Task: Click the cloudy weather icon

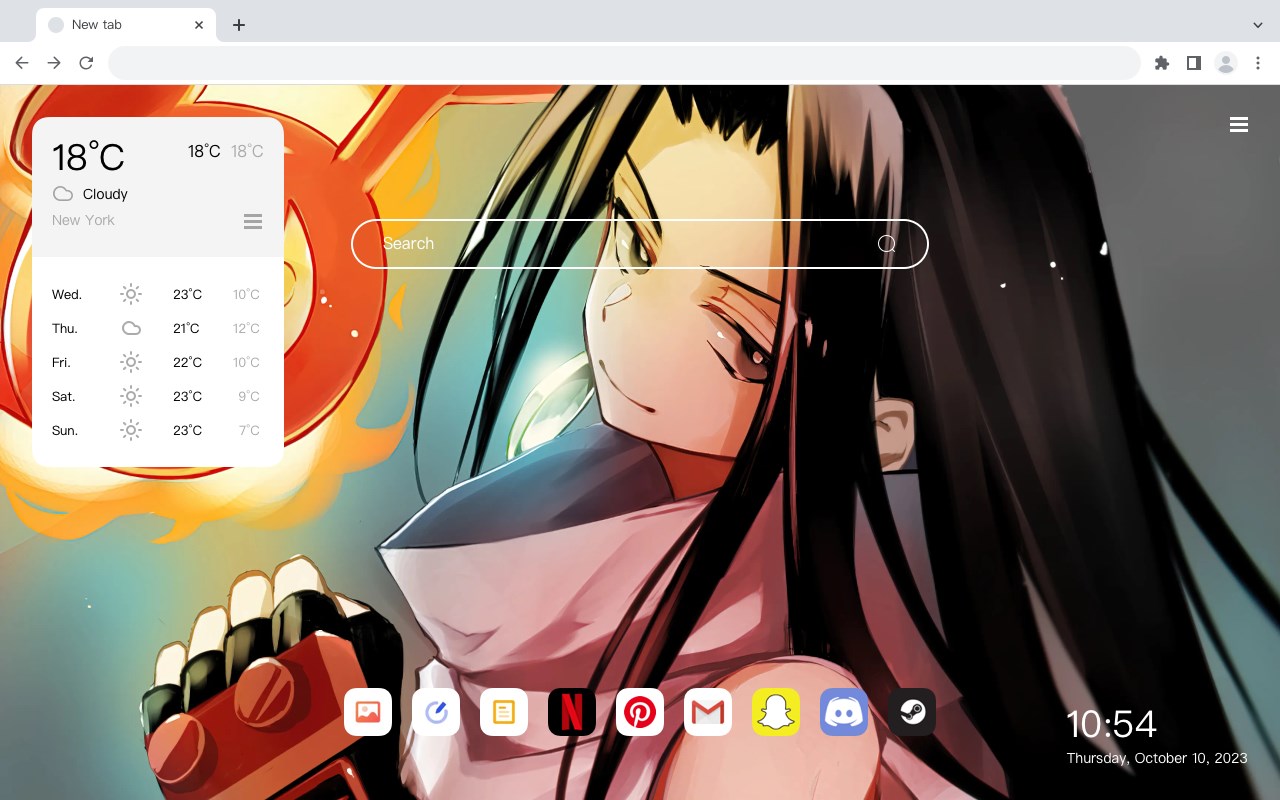Action: (x=63, y=194)
